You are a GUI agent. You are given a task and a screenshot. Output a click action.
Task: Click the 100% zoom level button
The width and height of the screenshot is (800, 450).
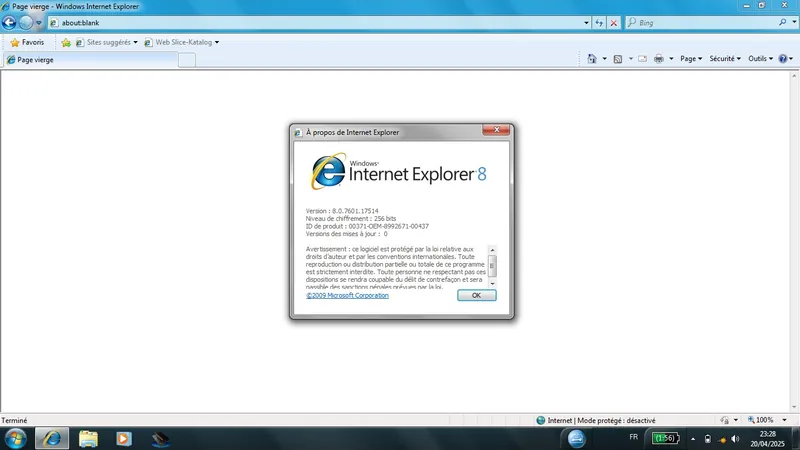coord(761,420)
